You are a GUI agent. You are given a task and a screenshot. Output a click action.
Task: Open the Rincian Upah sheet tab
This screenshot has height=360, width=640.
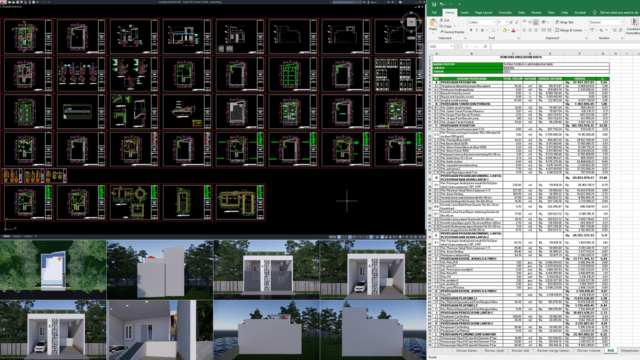(494, 351)
